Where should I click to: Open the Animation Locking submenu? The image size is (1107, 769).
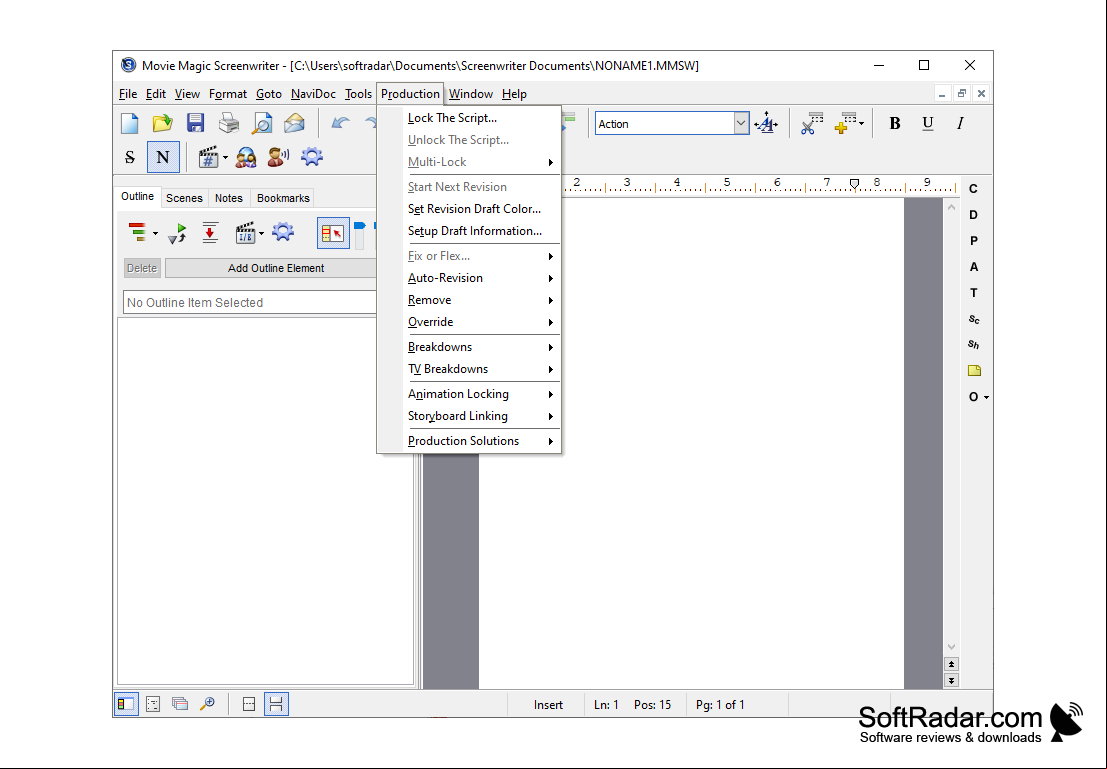coord(469,394)
